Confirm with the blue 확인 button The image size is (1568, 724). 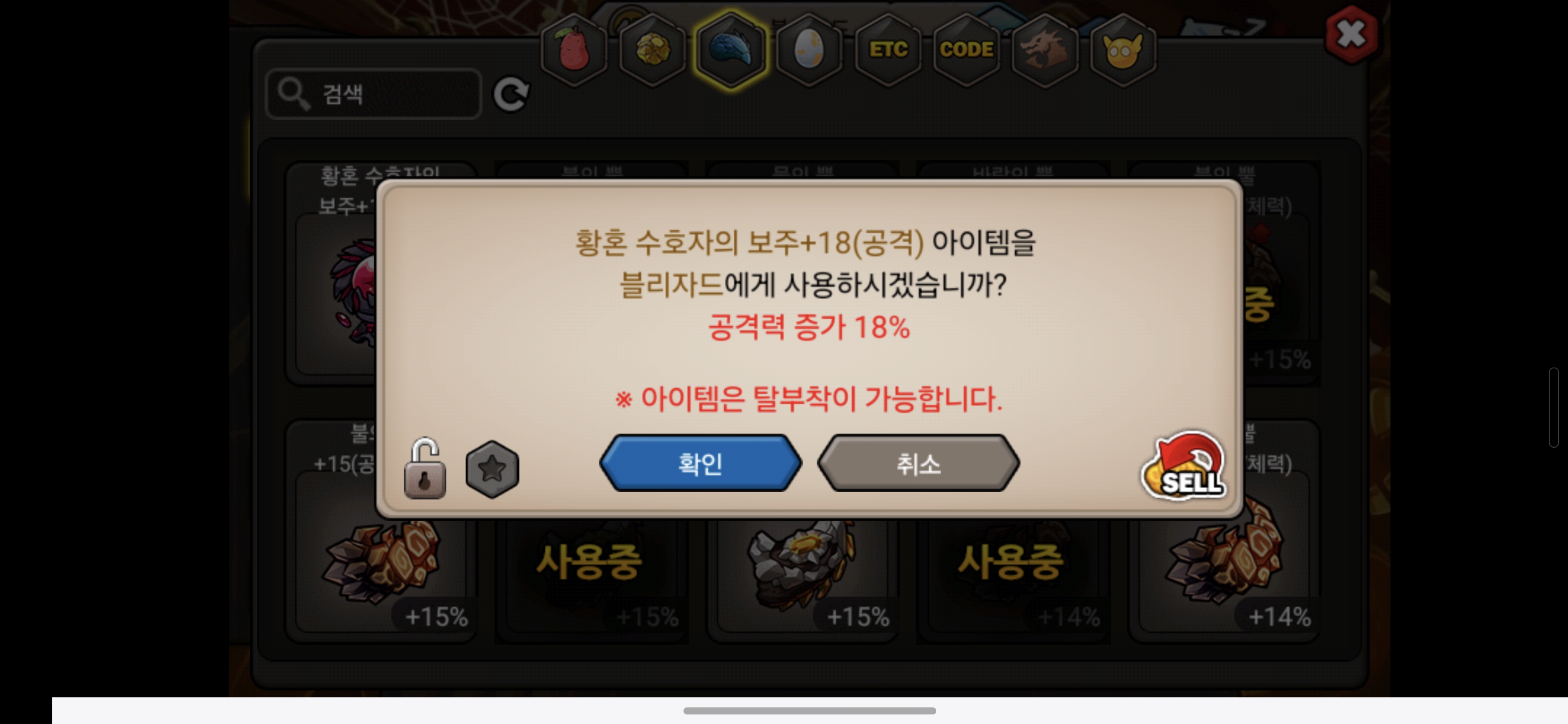[701, 464]
